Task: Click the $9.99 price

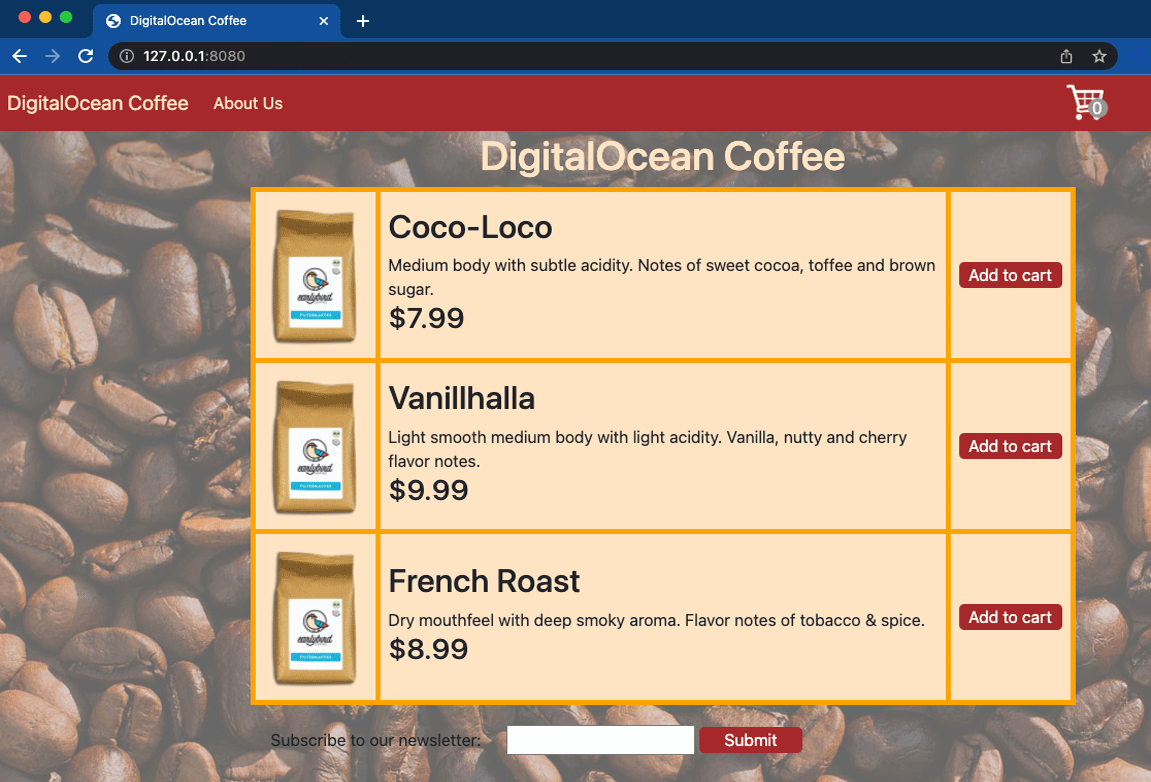Action: (x=428, y=490)
